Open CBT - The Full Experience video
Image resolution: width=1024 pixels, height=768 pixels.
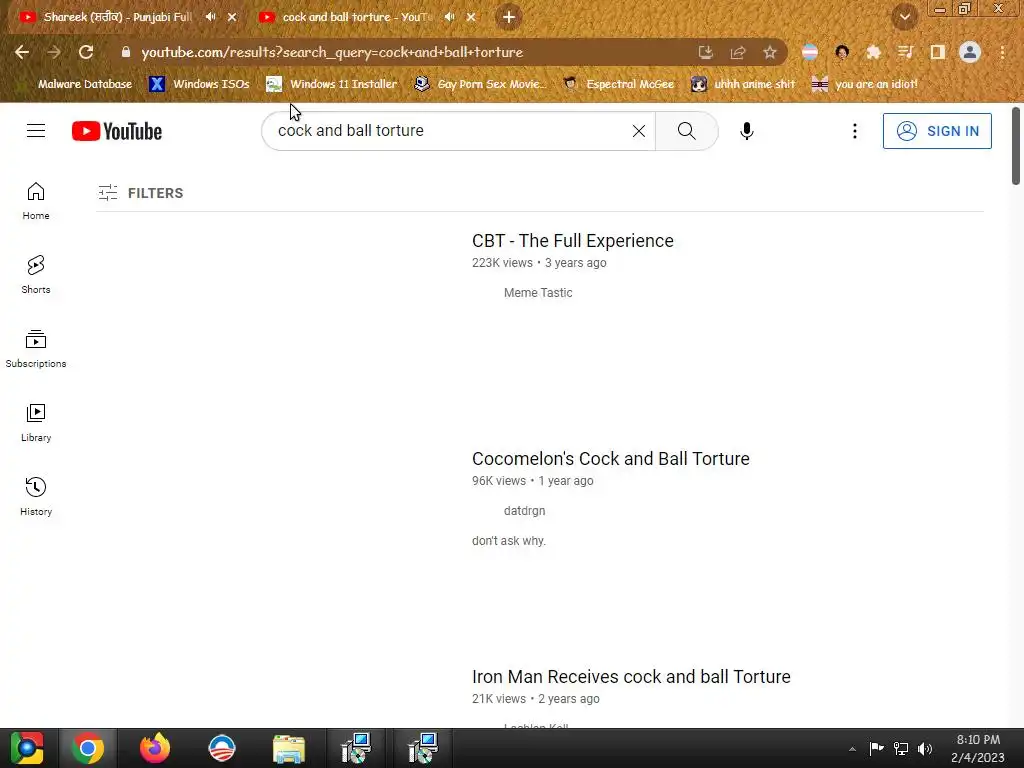click(x=573, y=241)
